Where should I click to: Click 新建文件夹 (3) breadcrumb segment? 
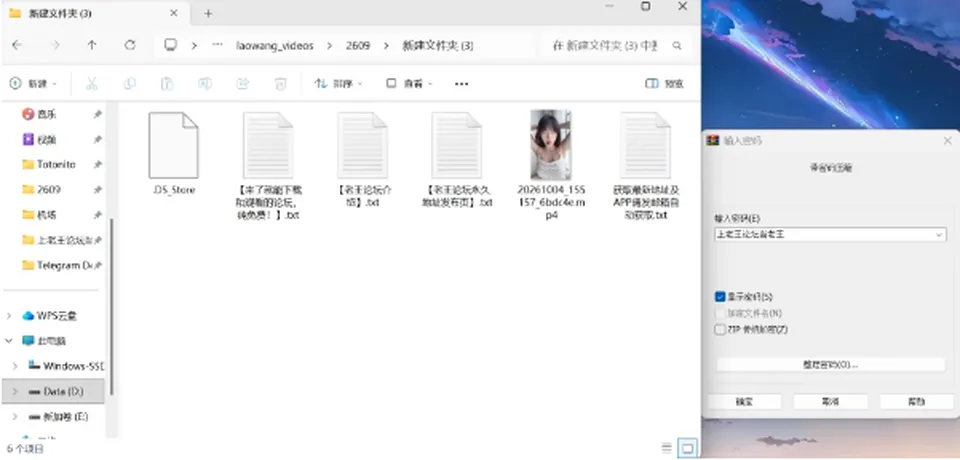point(438,45)
